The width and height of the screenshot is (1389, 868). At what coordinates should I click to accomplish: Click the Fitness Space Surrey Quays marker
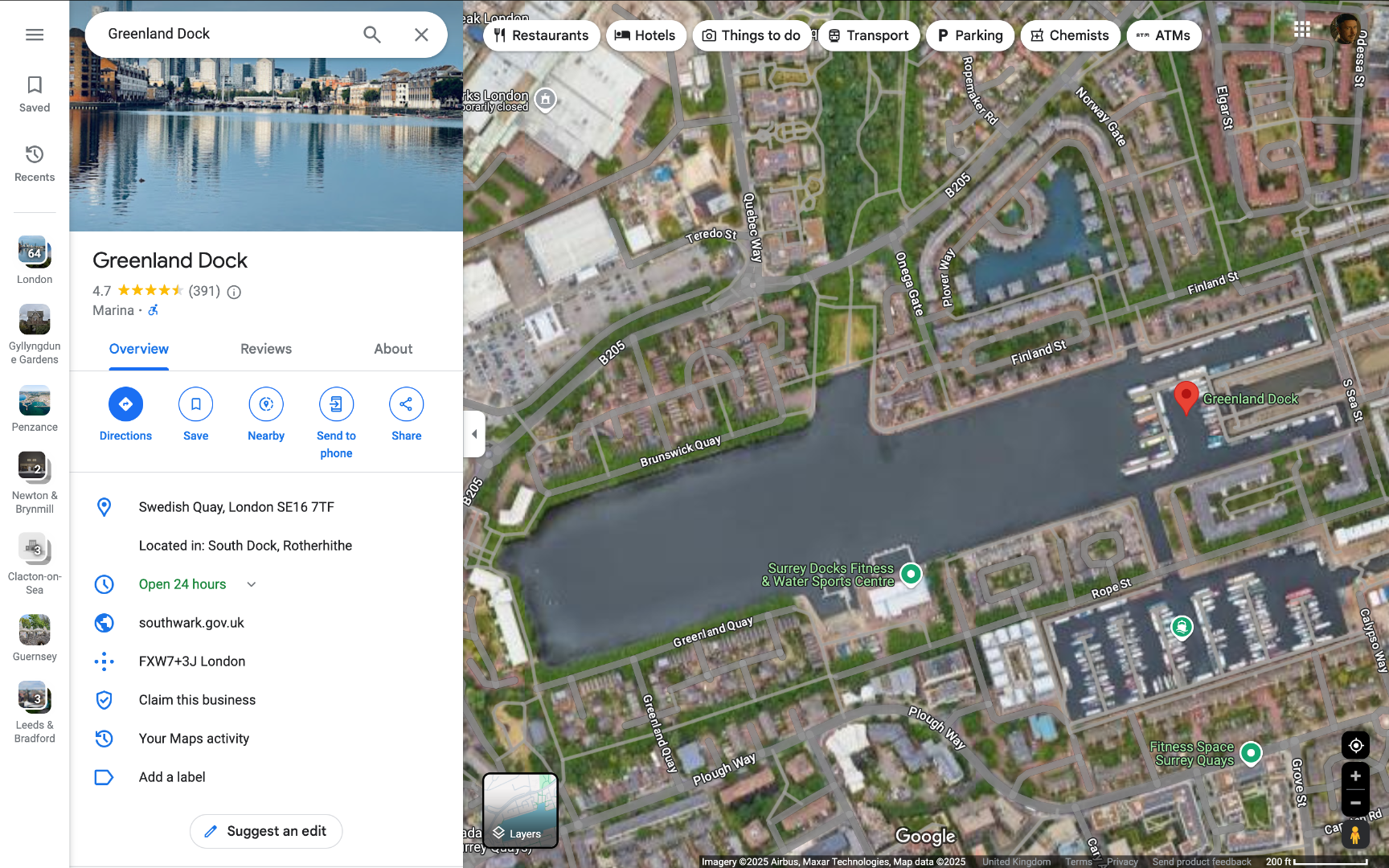[1251, 753]
